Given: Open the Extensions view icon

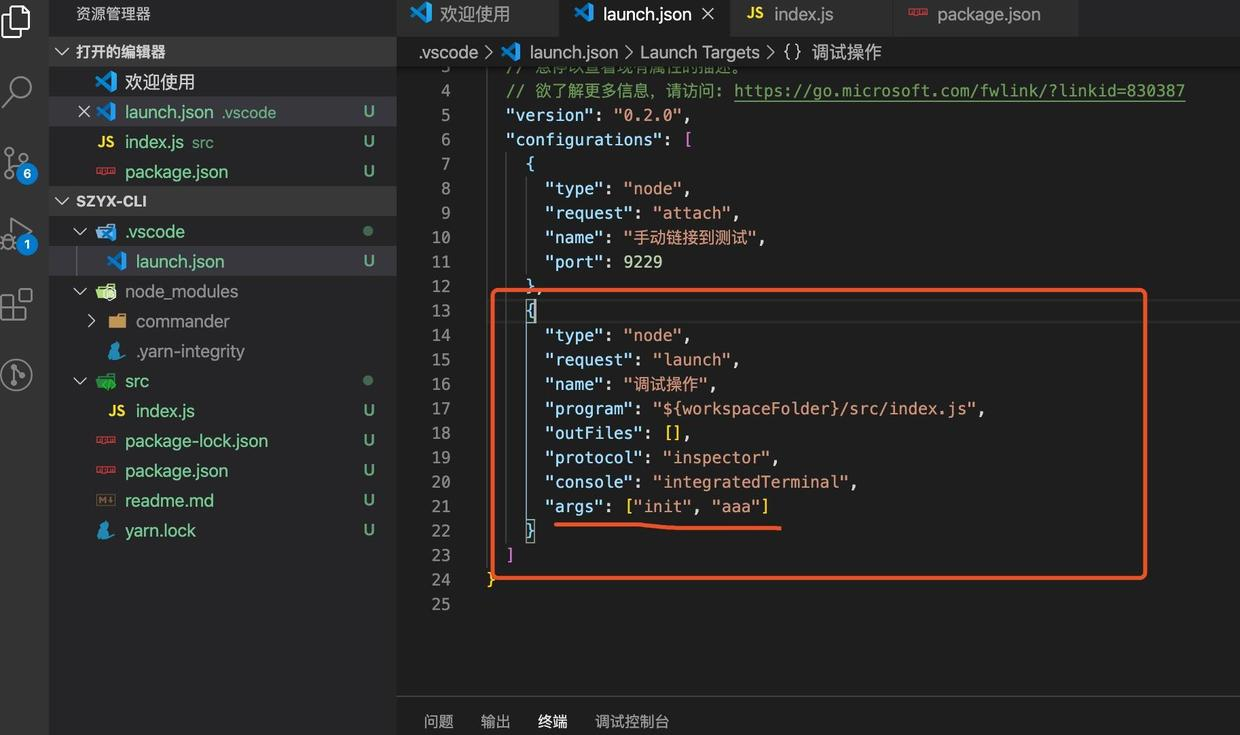Looking at the screenshot, I should (16, 305).
